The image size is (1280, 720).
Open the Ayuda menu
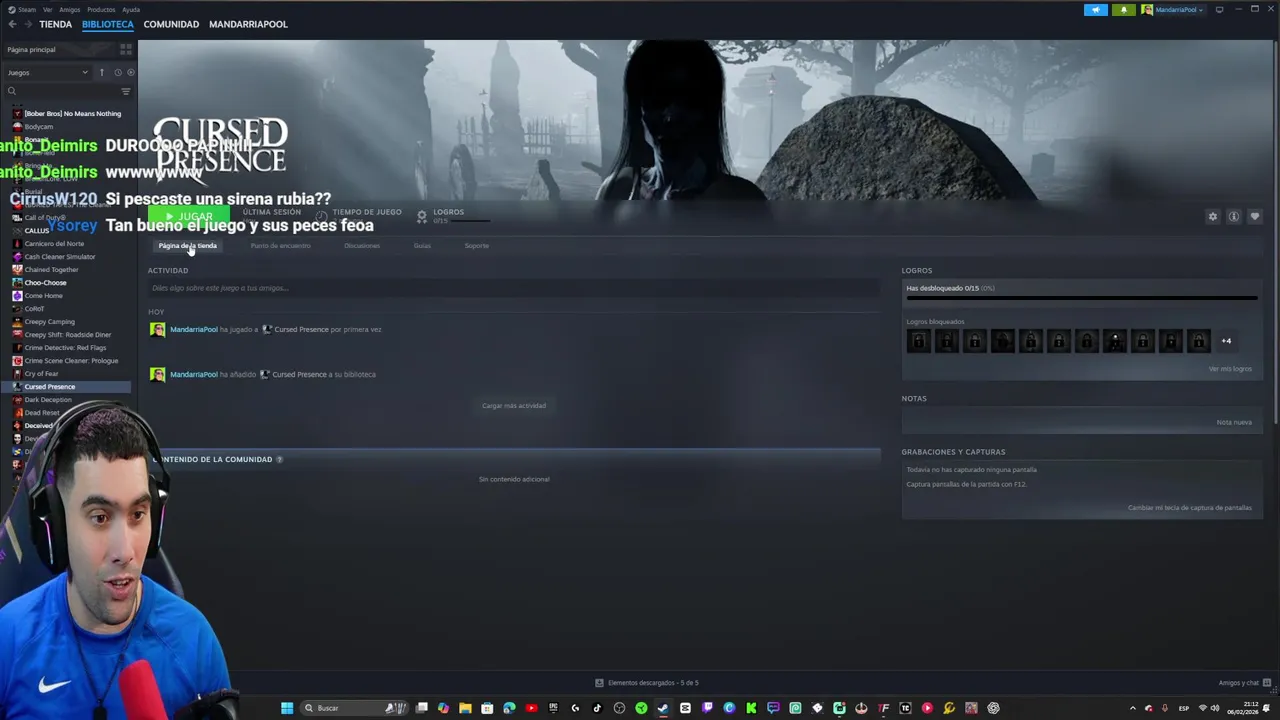[x=131, y=9]
